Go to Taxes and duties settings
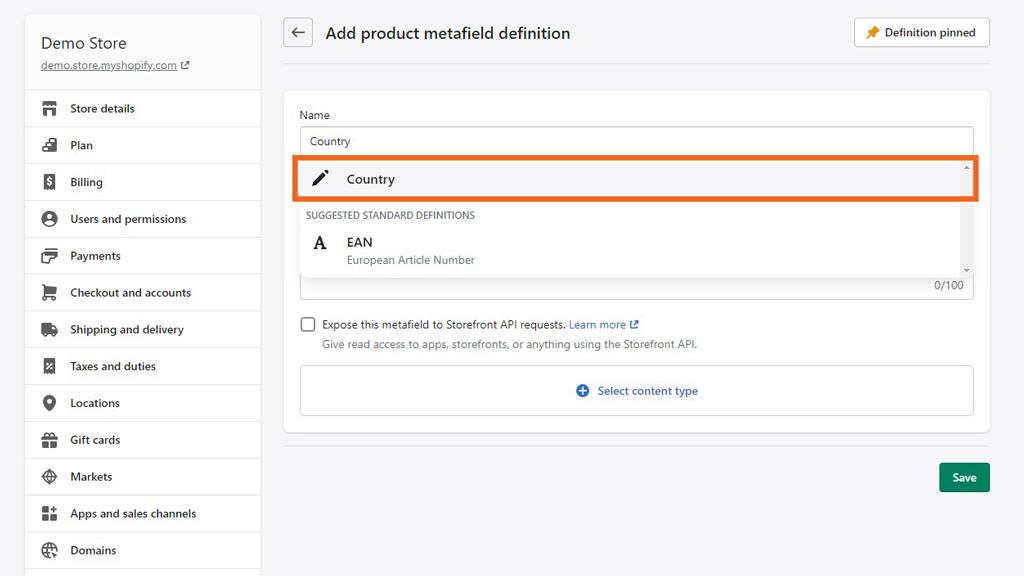Viewport: 1024px width, 576px height. click(112, 367)
